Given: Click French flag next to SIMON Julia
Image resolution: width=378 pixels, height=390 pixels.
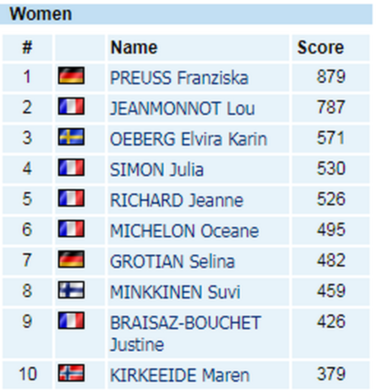Looking at the screenshot, I should (x=71, y=167).
